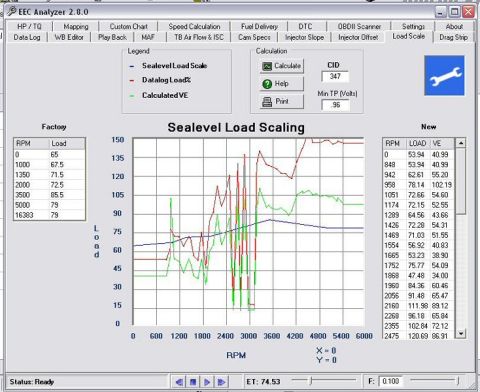Click the New table scroll down arrow
The width and height of the screenshot is (480, 392).
[x=461, y=333]
